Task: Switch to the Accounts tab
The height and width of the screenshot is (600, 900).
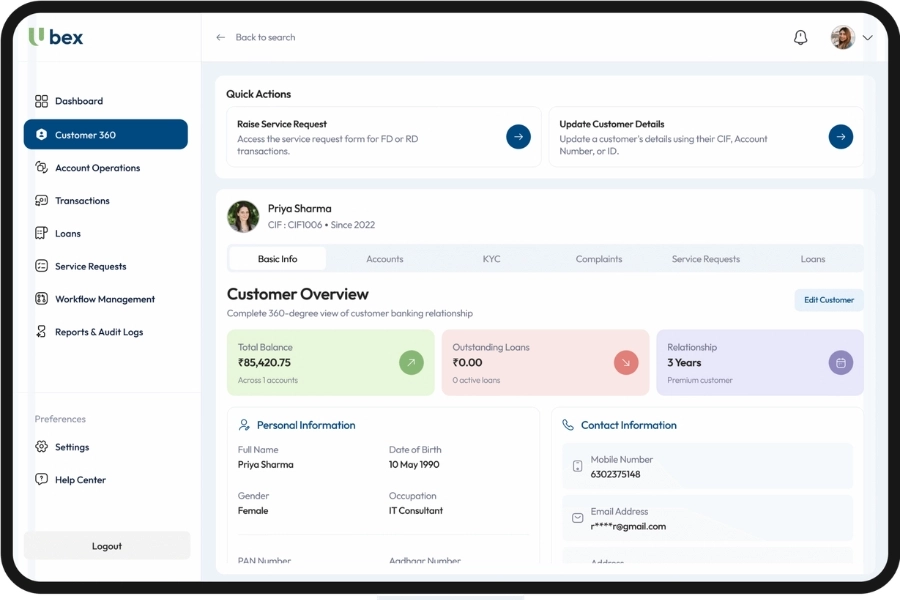Action: 384,259
